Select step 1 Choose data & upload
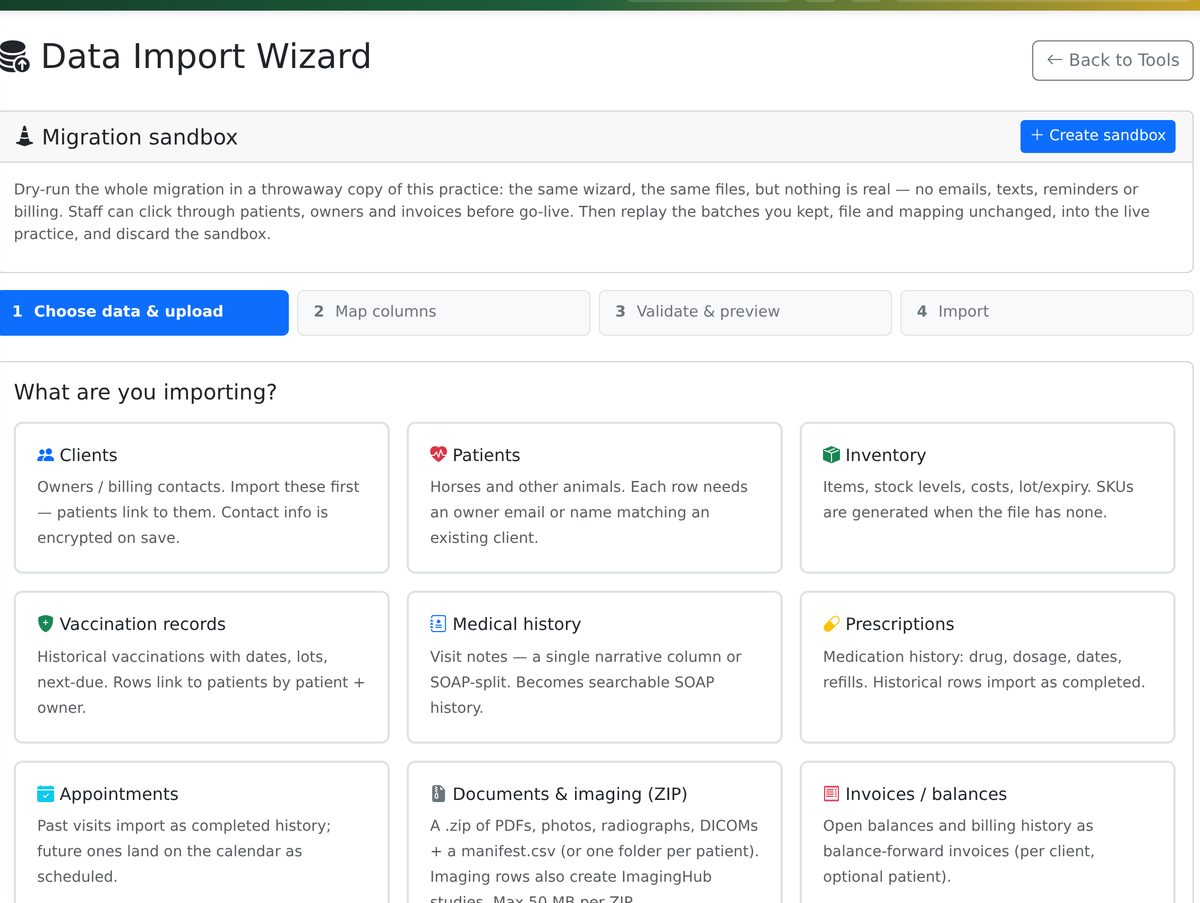1200x903 pixels. [144, 312]
